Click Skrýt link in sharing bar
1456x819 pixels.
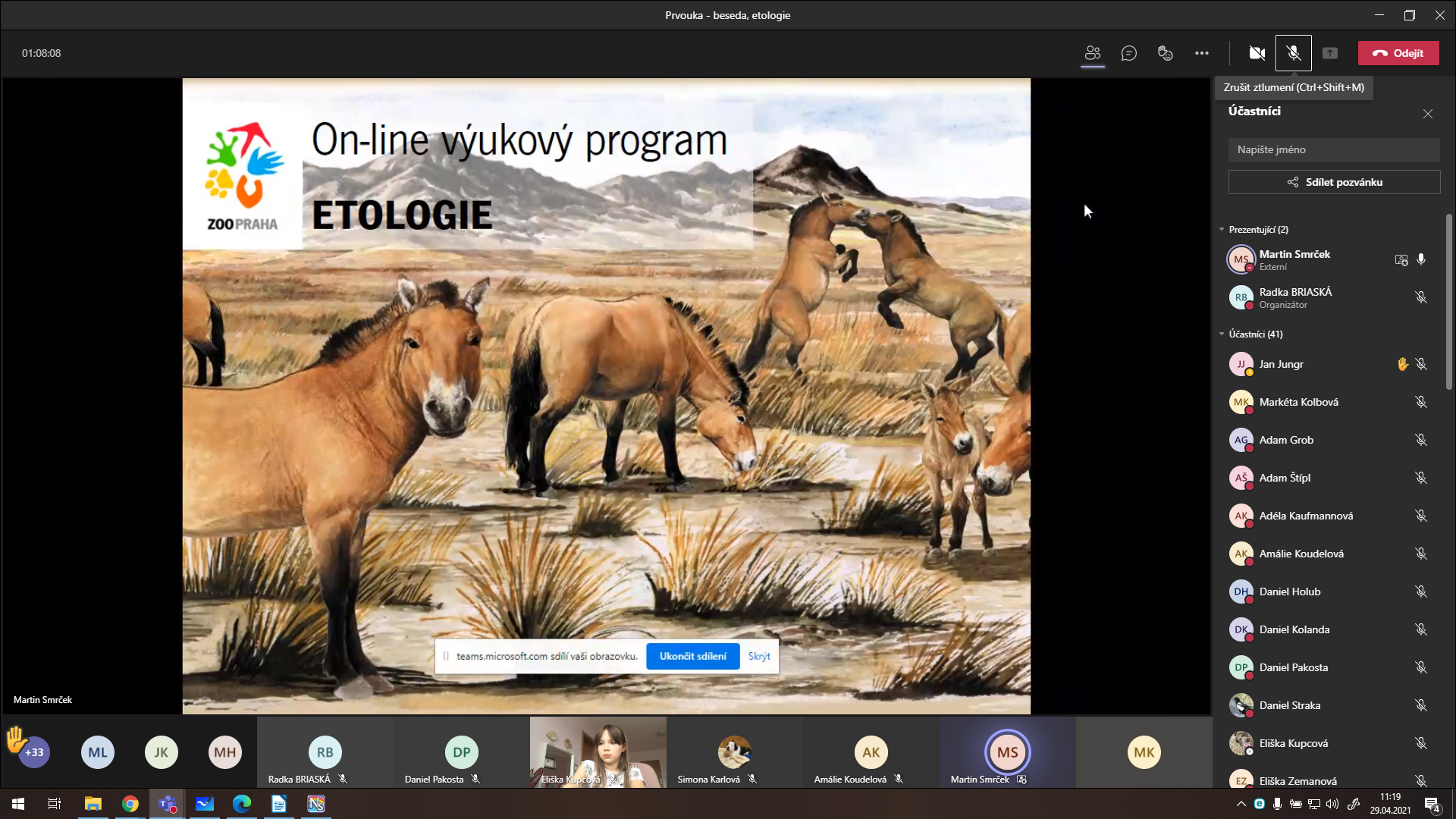759,656
